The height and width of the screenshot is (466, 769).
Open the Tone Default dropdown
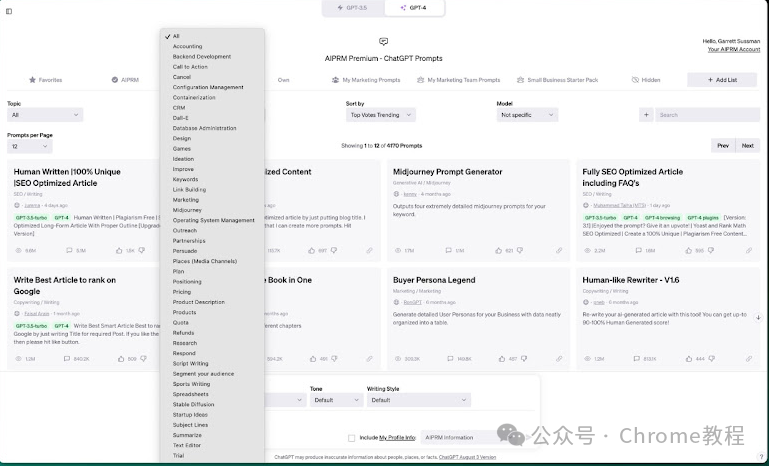point(336,400)
